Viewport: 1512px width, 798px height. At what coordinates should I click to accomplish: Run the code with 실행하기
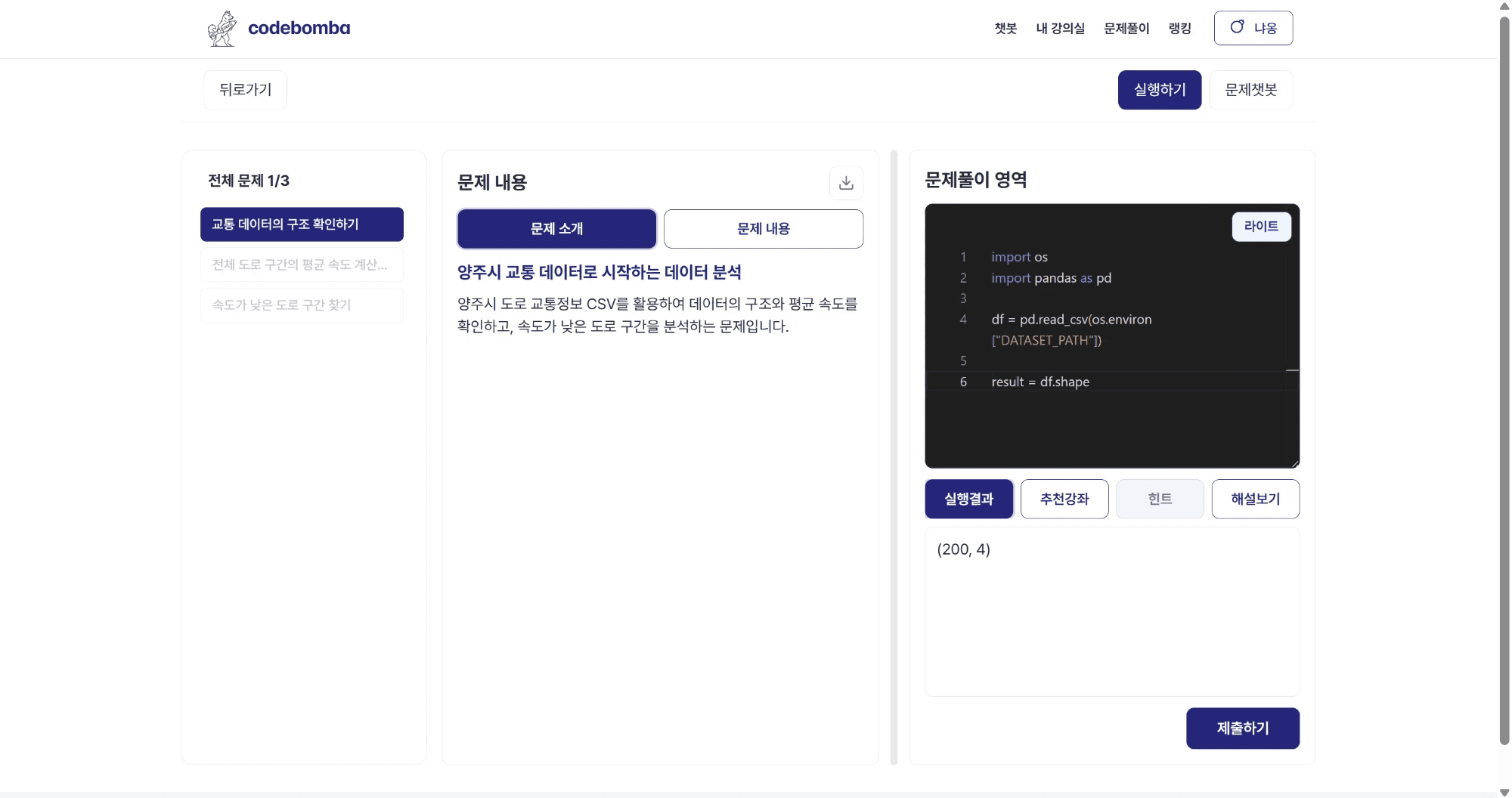(x=1160, y=90)
